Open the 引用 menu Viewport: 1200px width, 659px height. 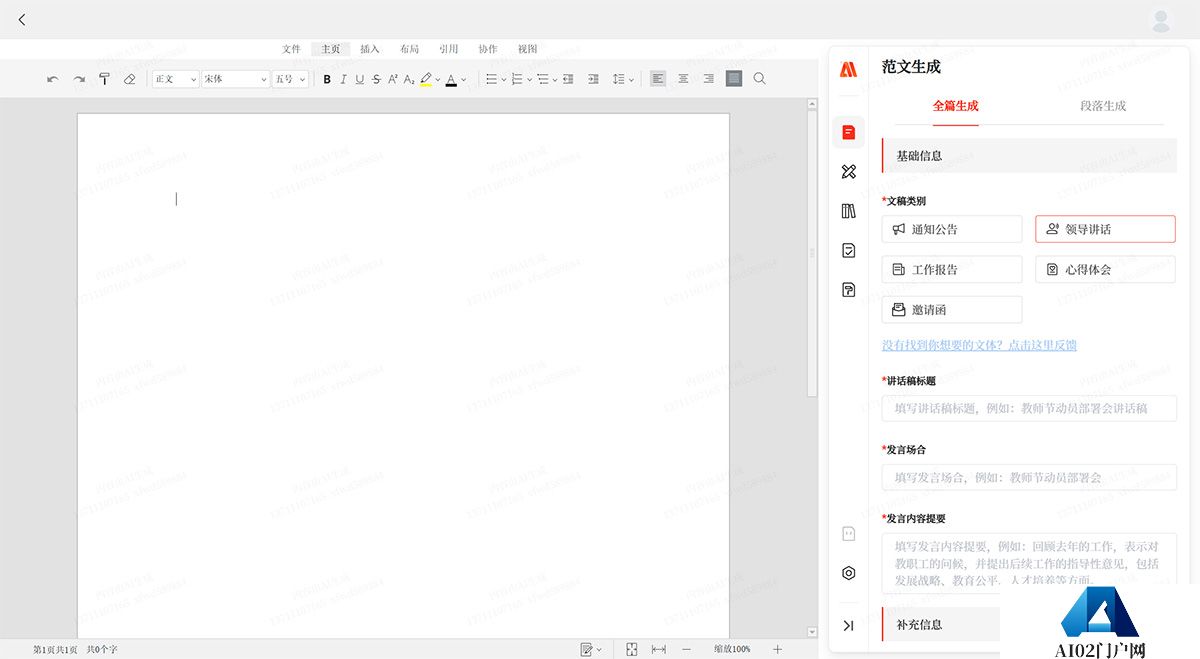(x=449, y=49)
